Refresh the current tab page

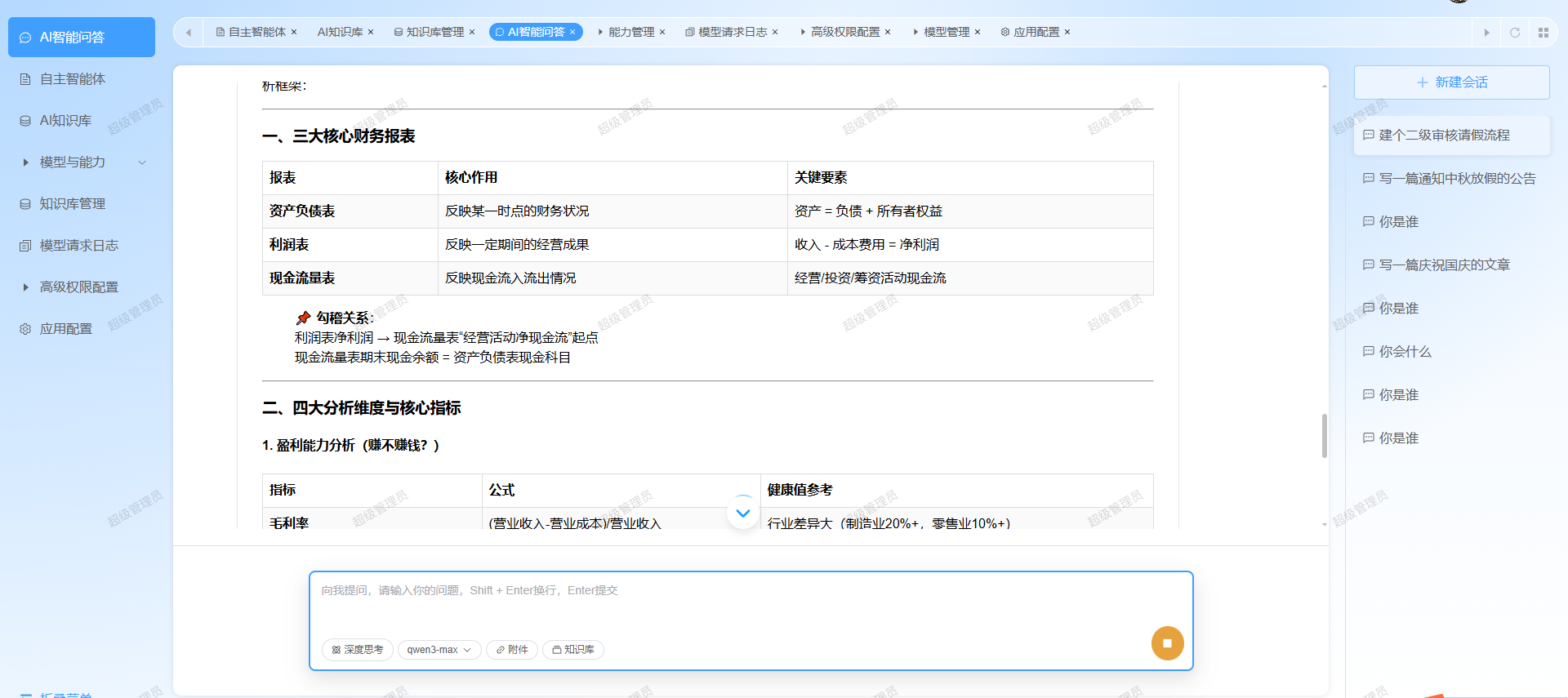[1515, 33]
